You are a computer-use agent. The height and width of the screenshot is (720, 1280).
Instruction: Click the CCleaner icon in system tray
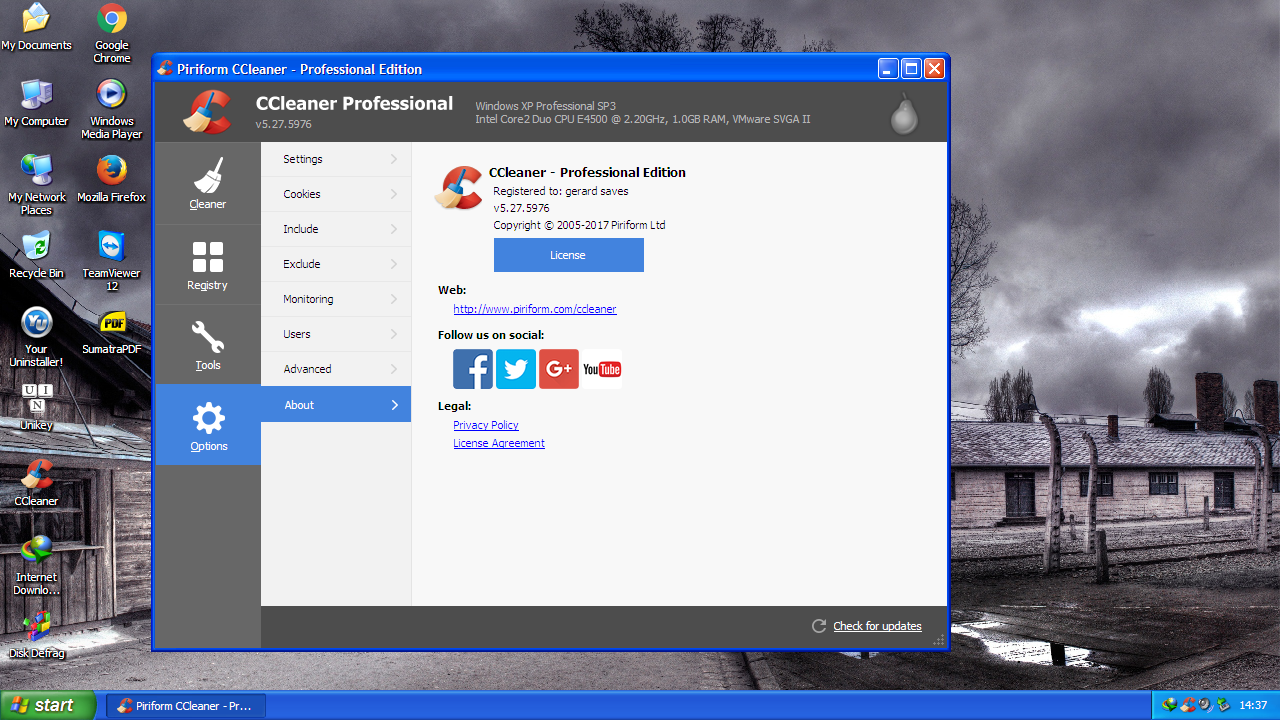[1187, 705]
